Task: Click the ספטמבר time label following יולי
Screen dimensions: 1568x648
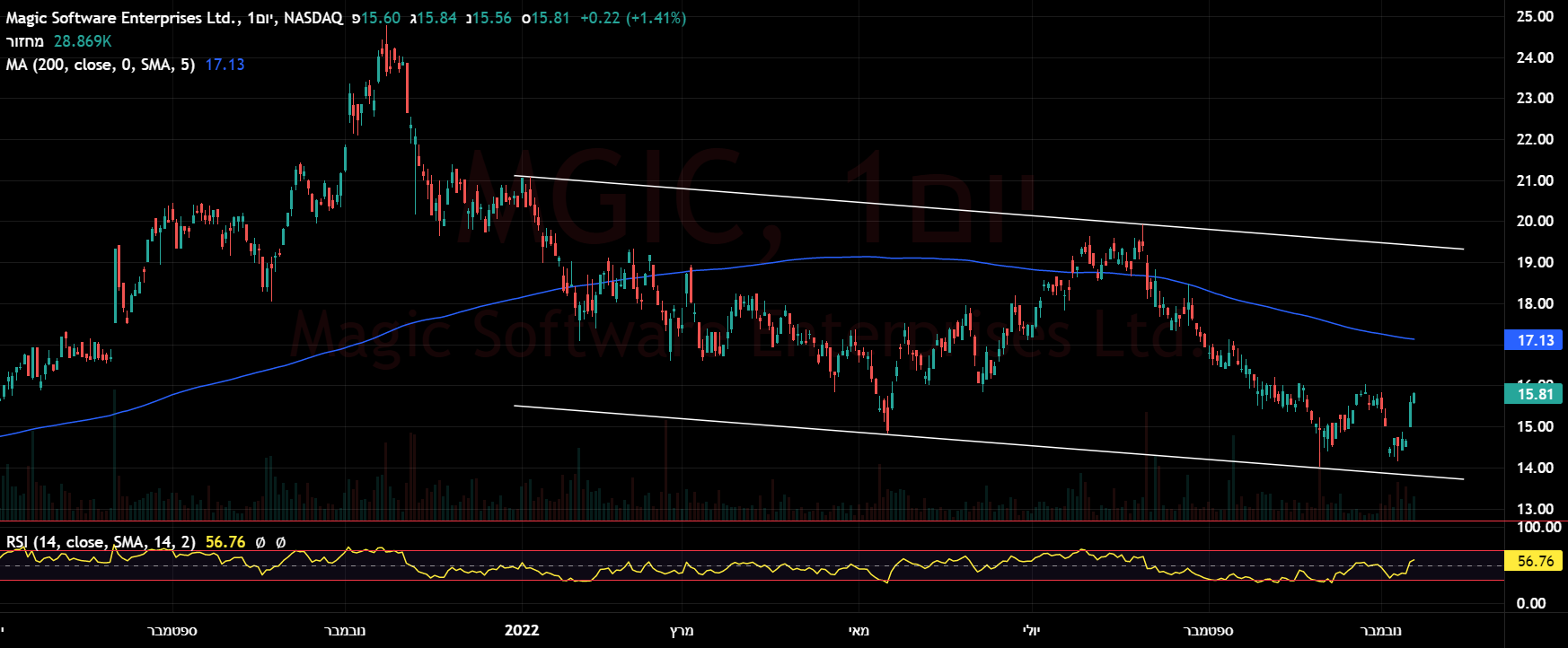Action: click(1209, 630)
